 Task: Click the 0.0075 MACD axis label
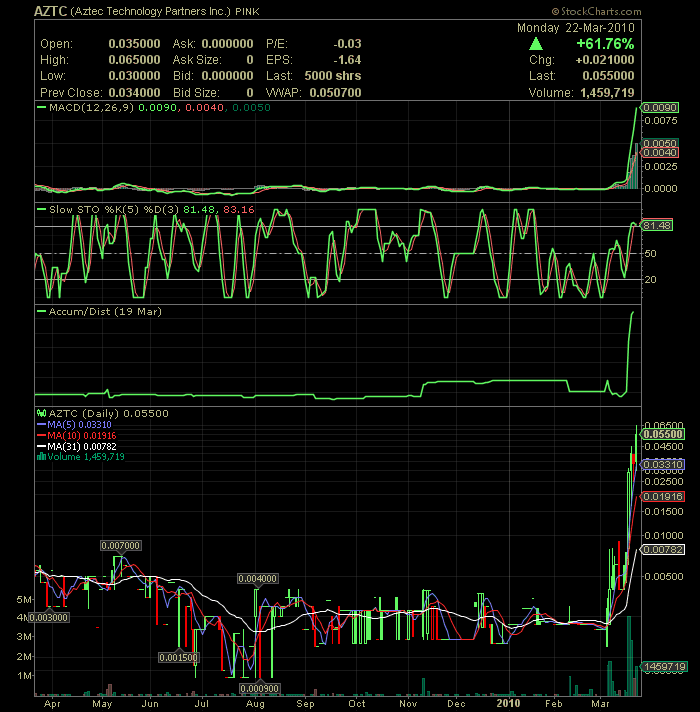(x=661, y=121)
